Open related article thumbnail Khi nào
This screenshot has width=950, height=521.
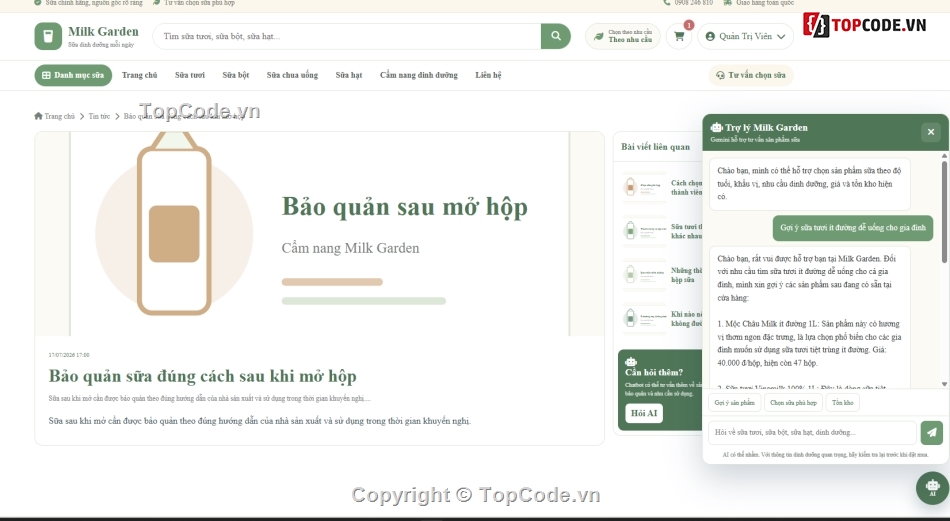coord(644,318)
